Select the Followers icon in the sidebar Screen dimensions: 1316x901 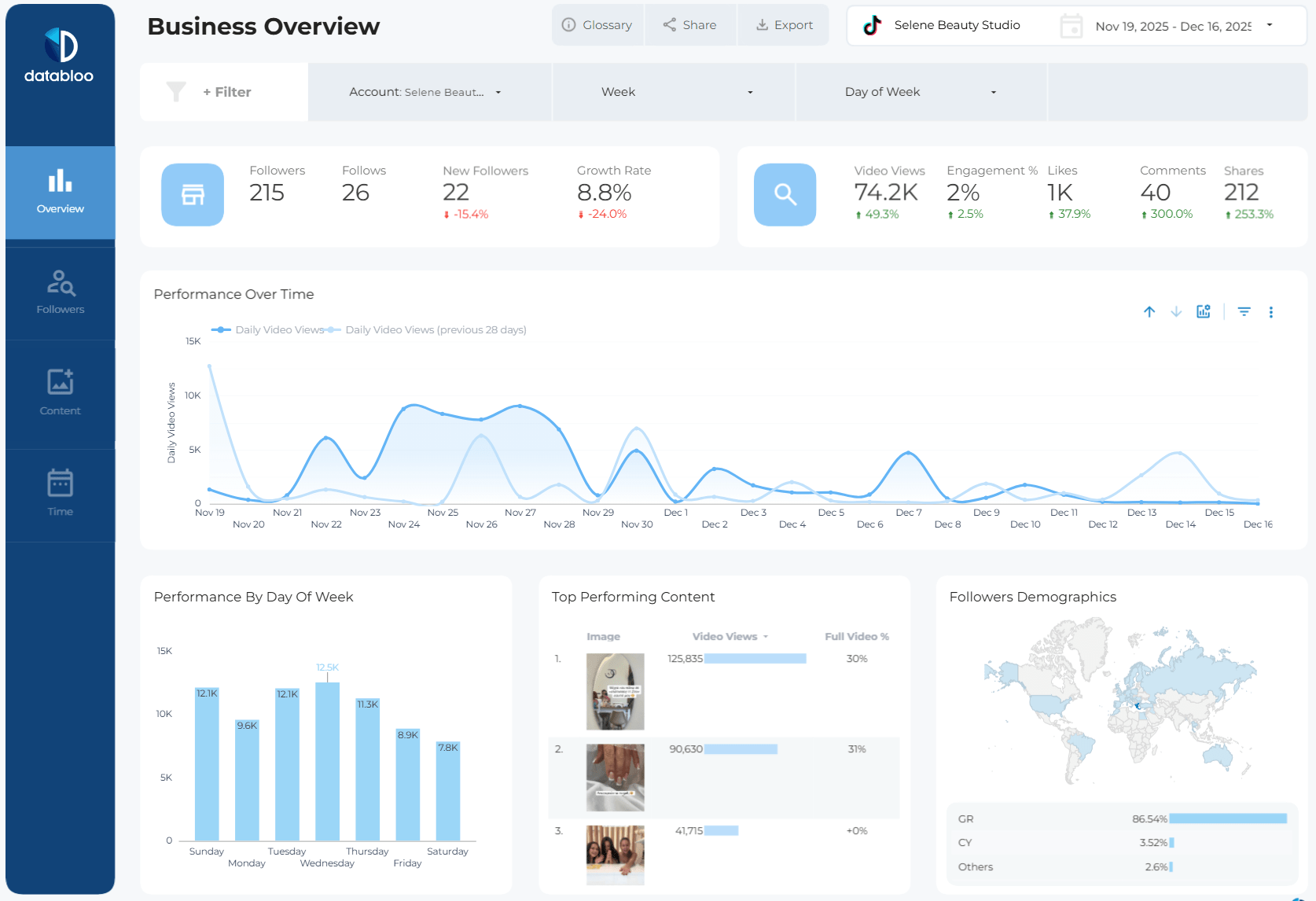(60, 293)
